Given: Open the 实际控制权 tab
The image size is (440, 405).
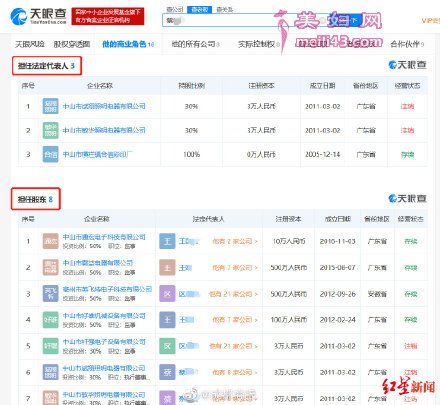Looking at the screenshot, I should (259, 44).
